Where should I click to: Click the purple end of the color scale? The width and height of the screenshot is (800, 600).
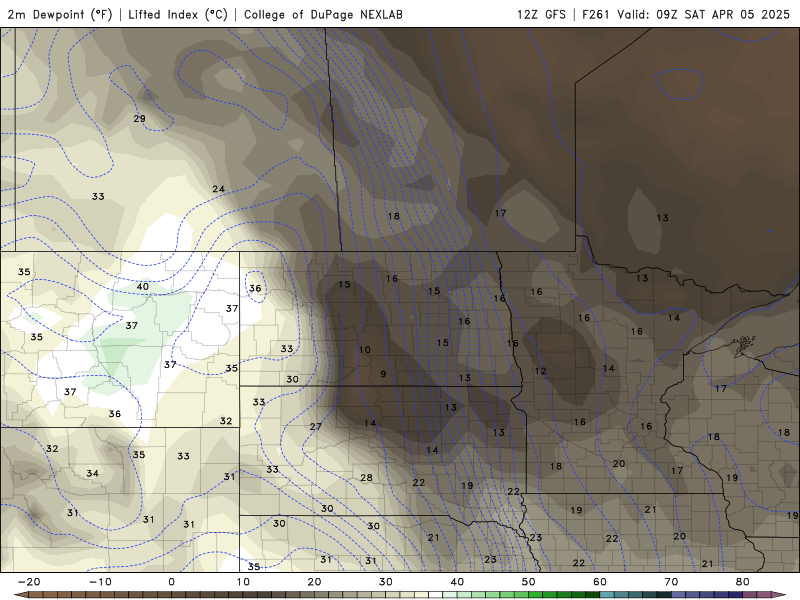pyautogui.click(x=776, y=595)
